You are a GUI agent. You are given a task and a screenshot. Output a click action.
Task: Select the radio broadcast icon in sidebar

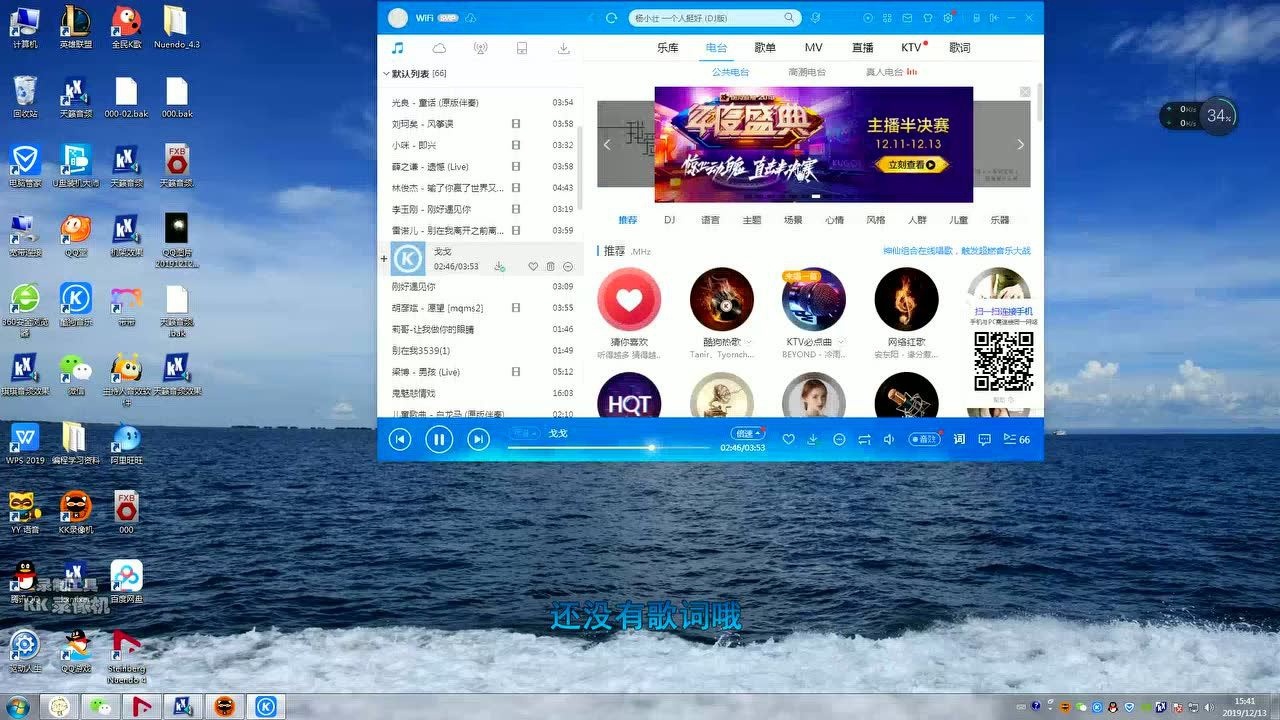pos(480,47)
